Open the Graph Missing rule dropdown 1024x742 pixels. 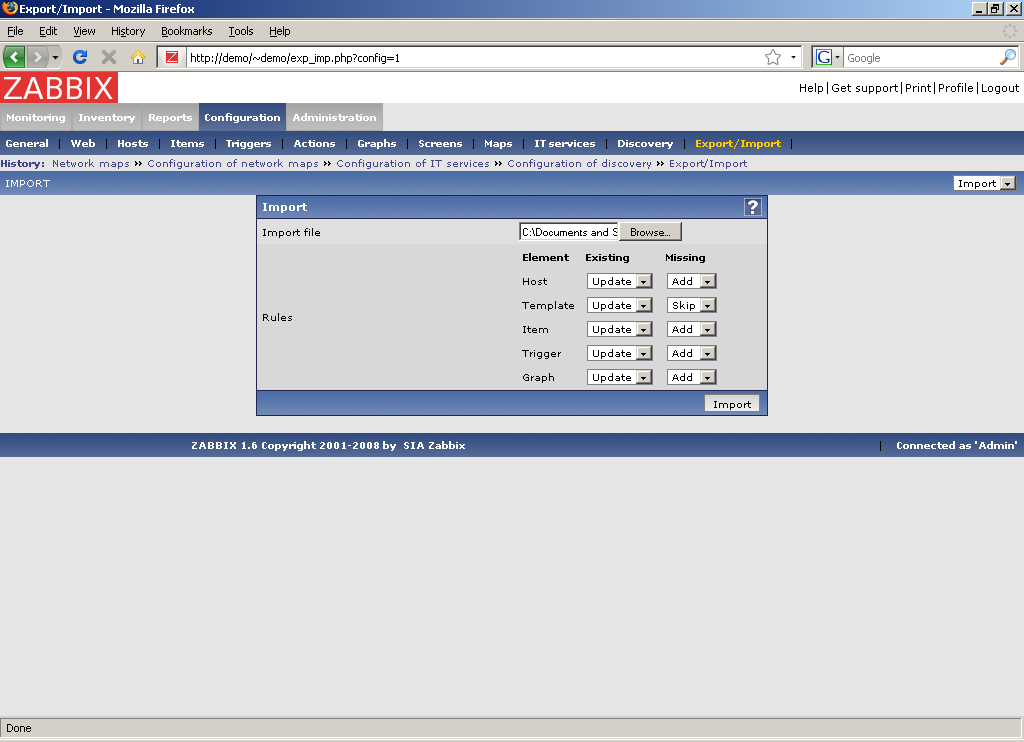pyautogui.click(x=691, y=378)
